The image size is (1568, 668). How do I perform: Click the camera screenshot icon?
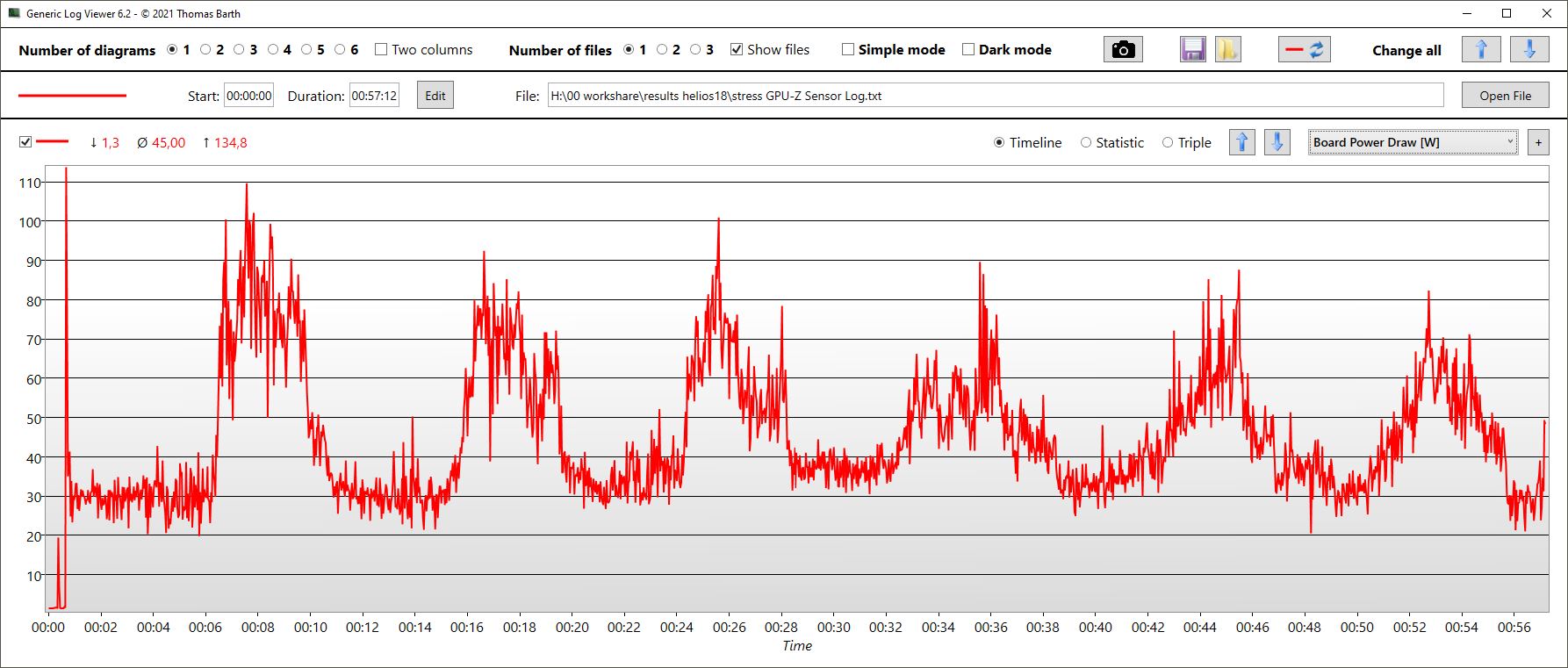pyautogui.click(x=1122, y=50)
